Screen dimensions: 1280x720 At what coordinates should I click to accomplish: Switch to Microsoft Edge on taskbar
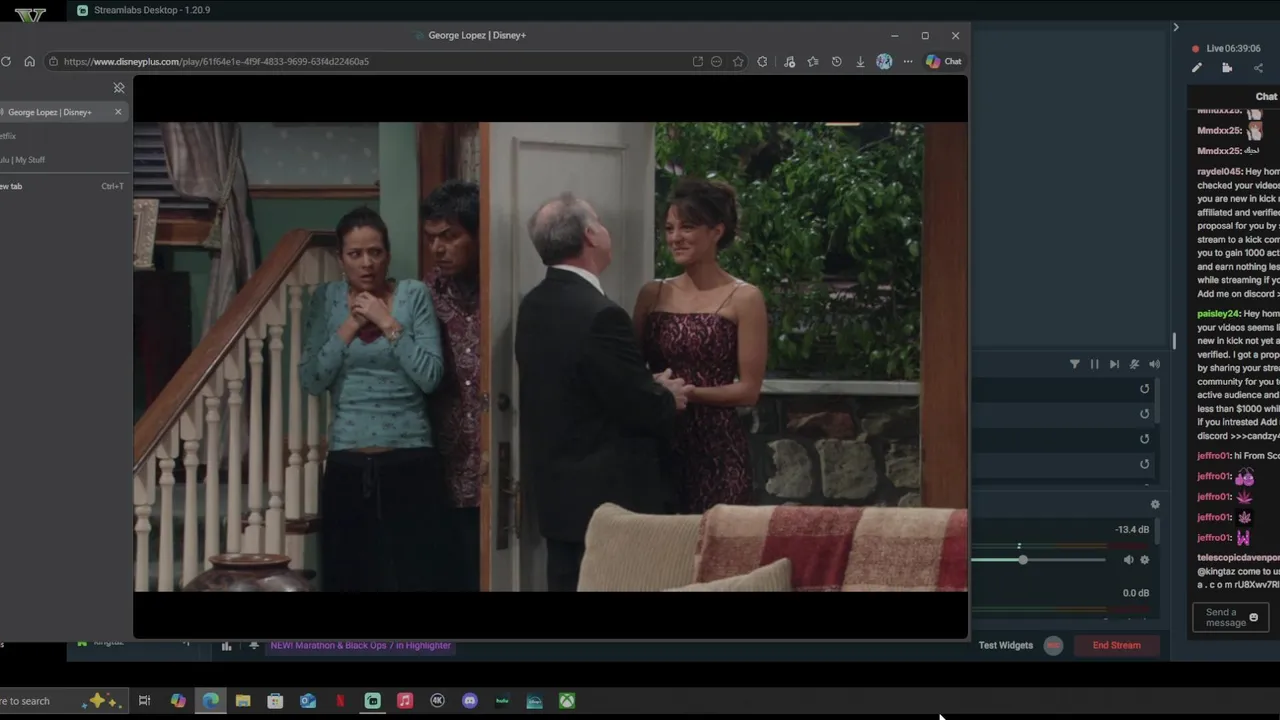click(x=211, y=701)
